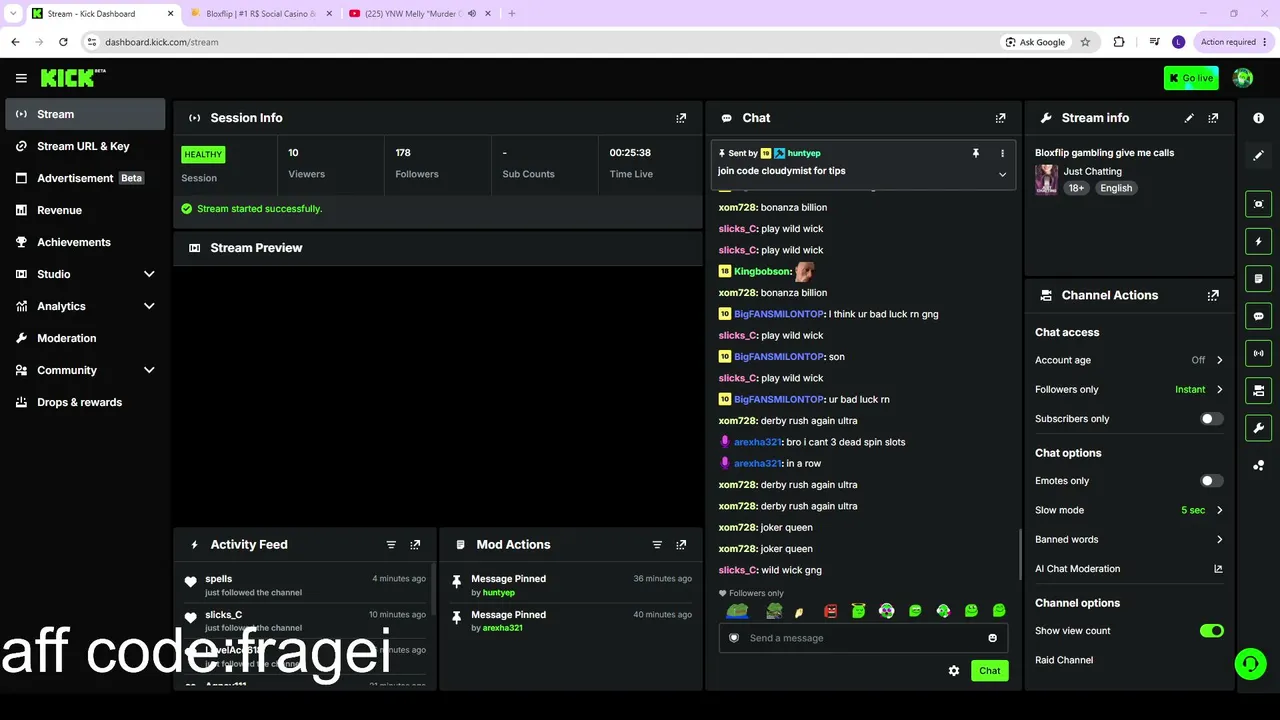Screen dimensions: 1280x720
Task: Click the pencil icon in right sidebar
Action: 1258,156
